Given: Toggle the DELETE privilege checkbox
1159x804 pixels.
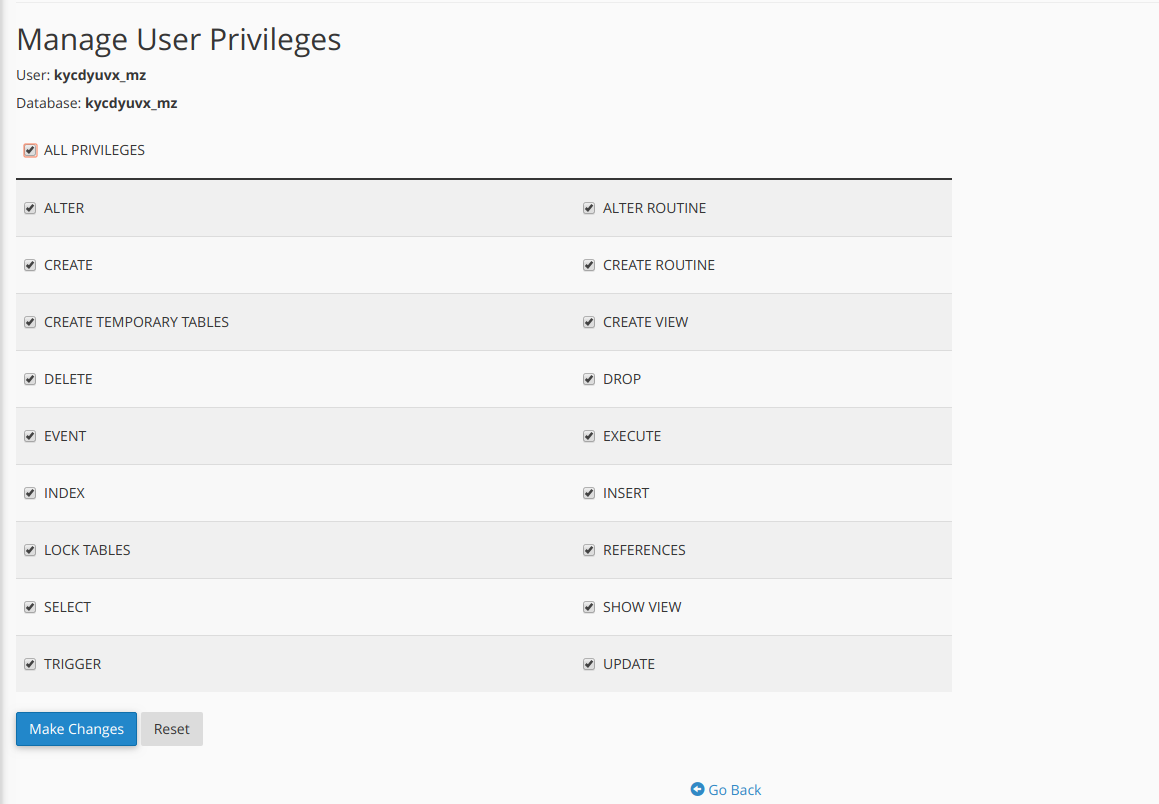Looking at the screenshot, I should (30, 379).
